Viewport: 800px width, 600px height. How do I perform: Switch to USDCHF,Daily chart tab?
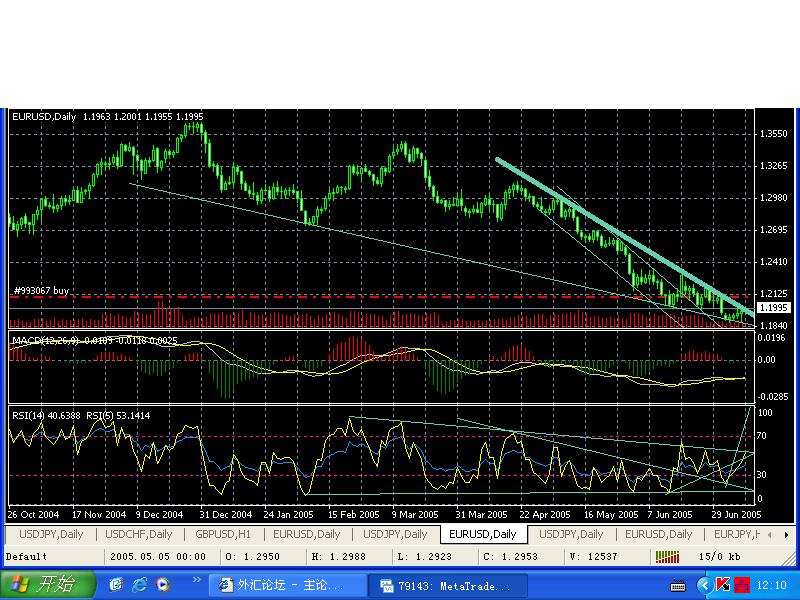click(x=138, y=534)
